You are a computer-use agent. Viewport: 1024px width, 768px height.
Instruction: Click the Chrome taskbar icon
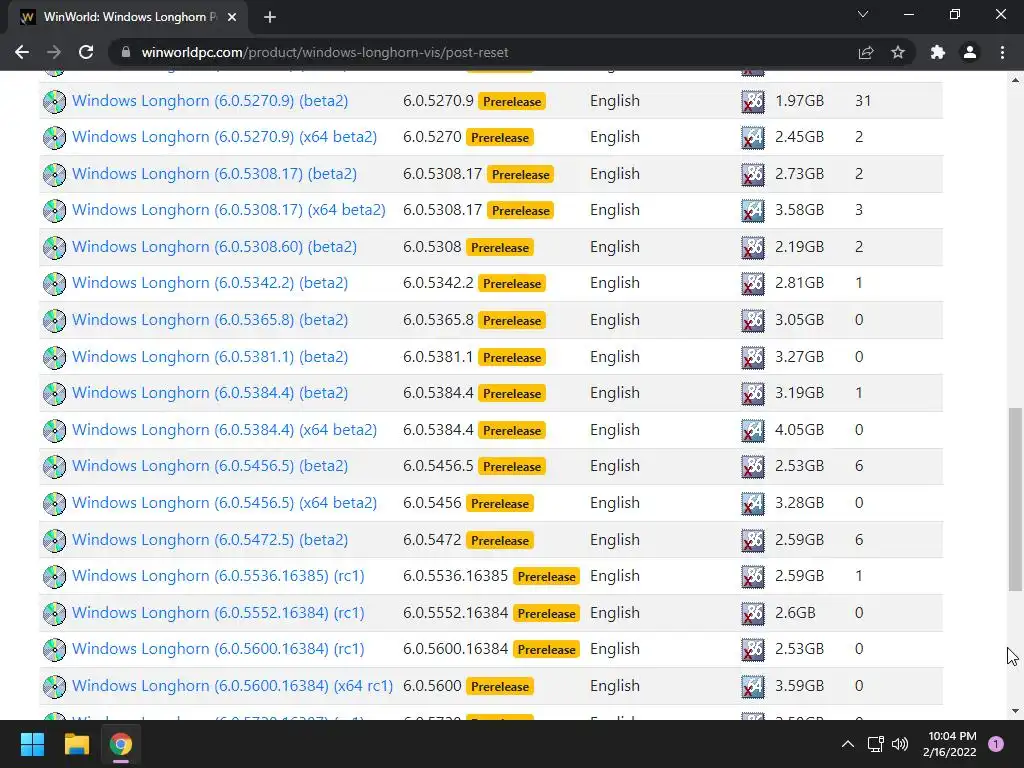point(121,744)
